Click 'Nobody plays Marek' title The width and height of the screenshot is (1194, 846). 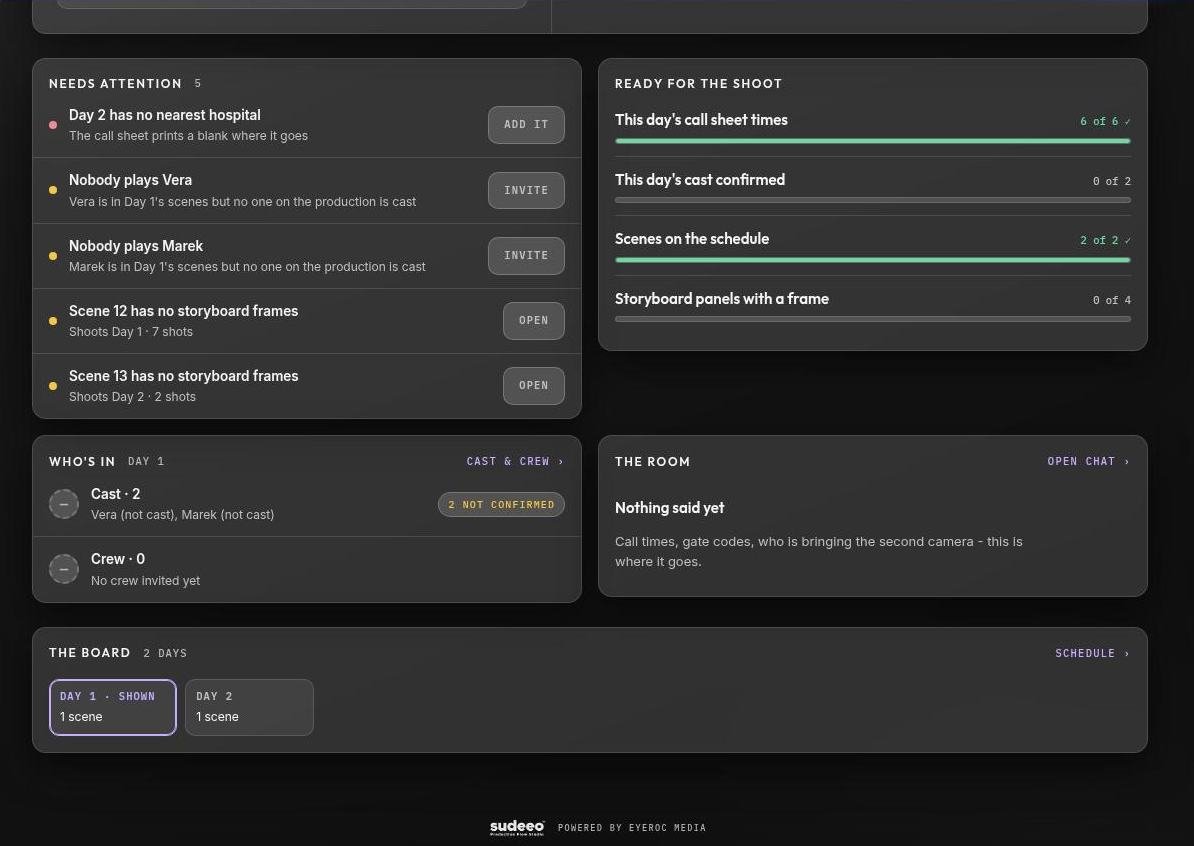(136, 246)
